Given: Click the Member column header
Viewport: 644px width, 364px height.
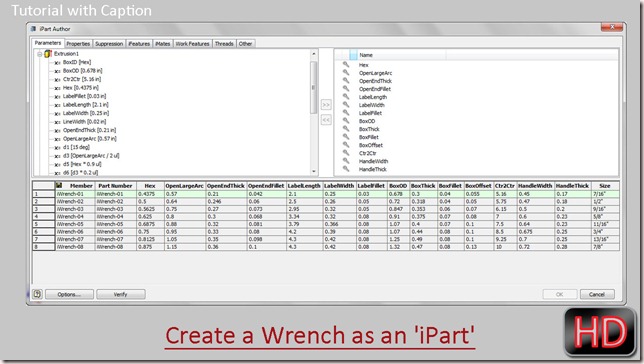Looking at the screenshot, I should click(75, 186).
